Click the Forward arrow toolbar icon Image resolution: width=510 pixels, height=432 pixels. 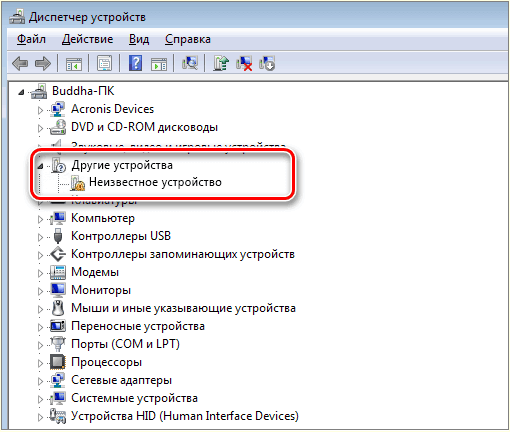tap(43, 63)
